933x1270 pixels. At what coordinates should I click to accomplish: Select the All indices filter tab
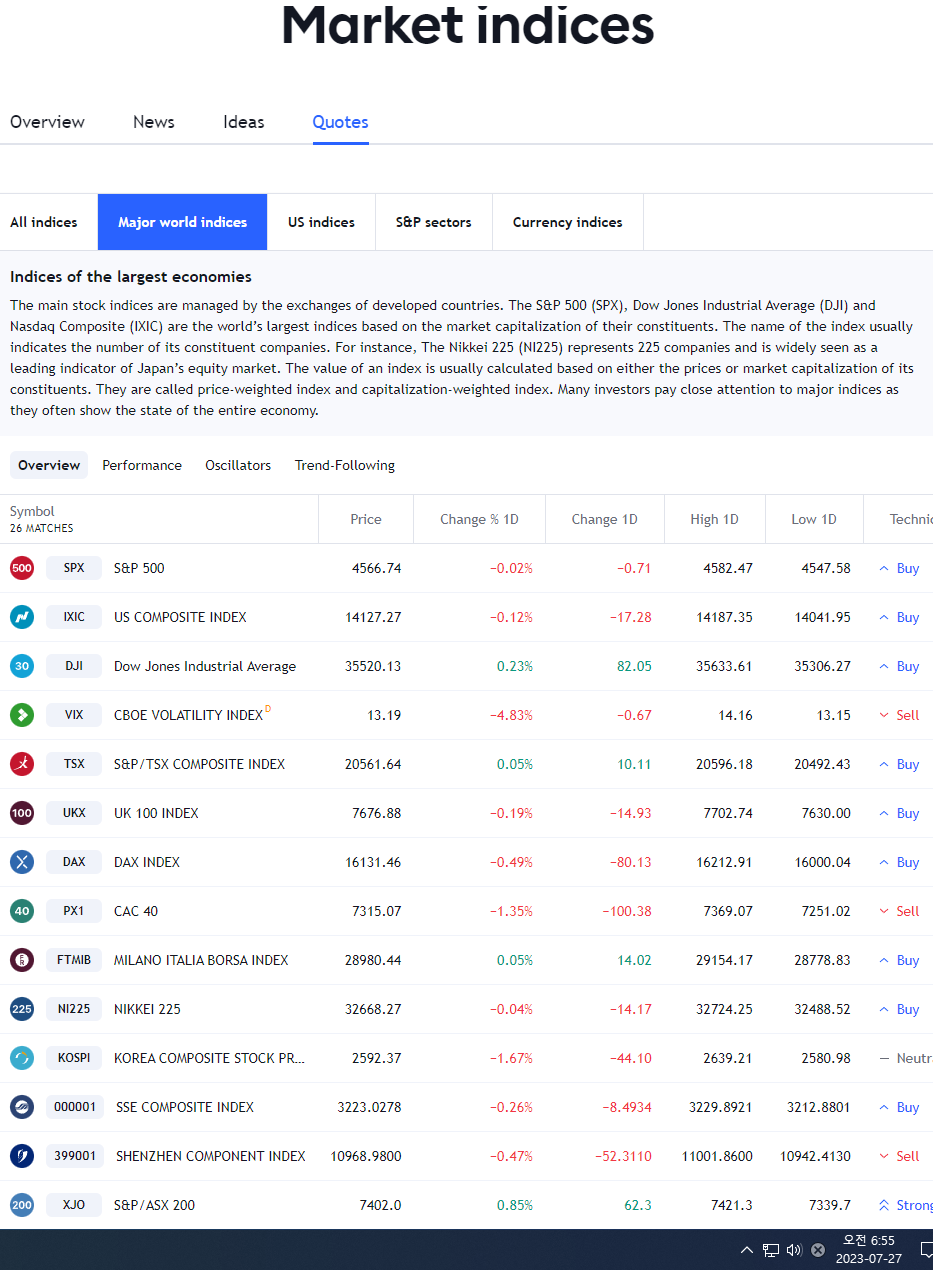pos(44,222)
